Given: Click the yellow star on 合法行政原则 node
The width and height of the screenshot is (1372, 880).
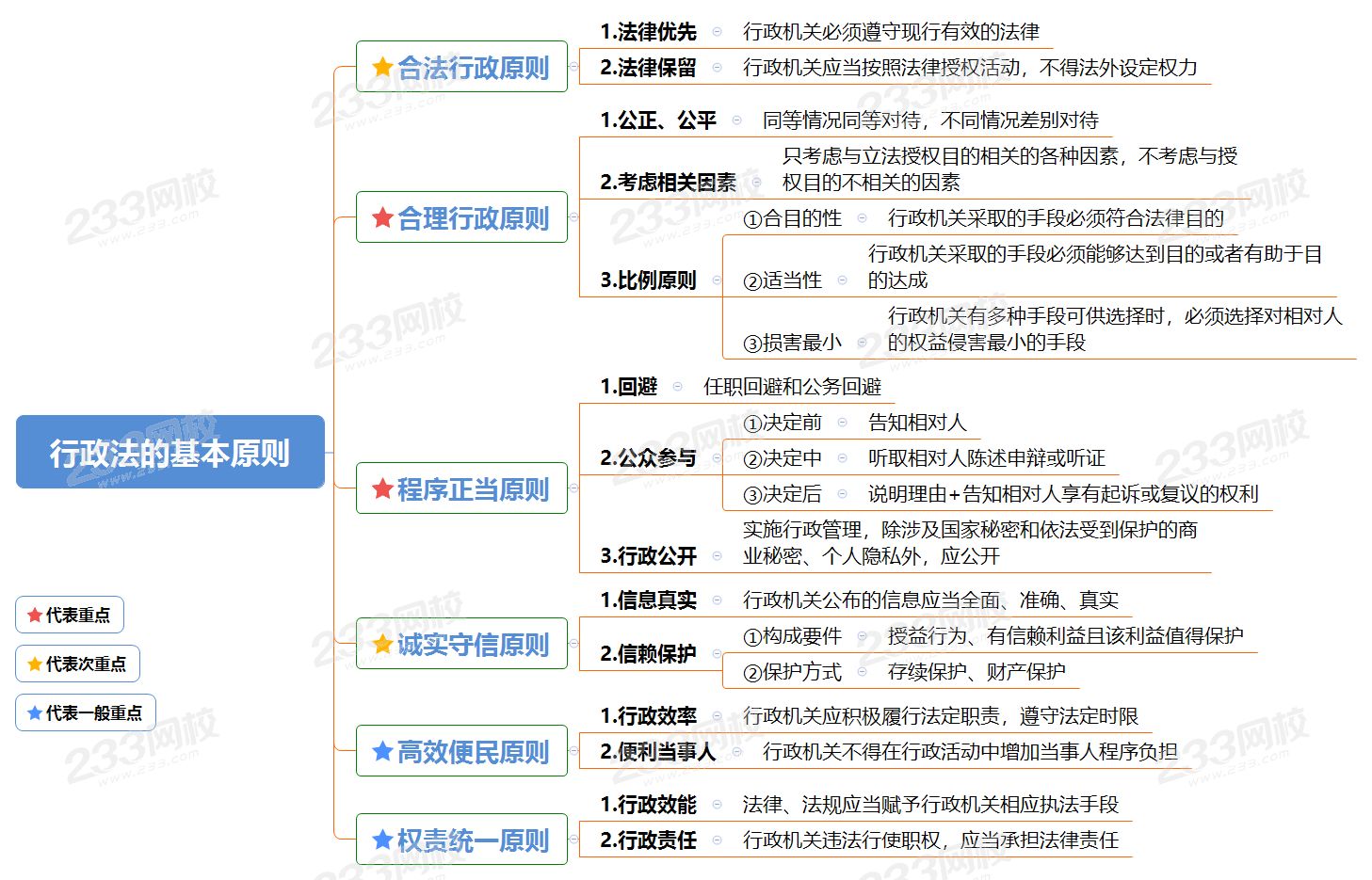Looking at the screenshot, I should pyautogui.click(x=382, y=68).
